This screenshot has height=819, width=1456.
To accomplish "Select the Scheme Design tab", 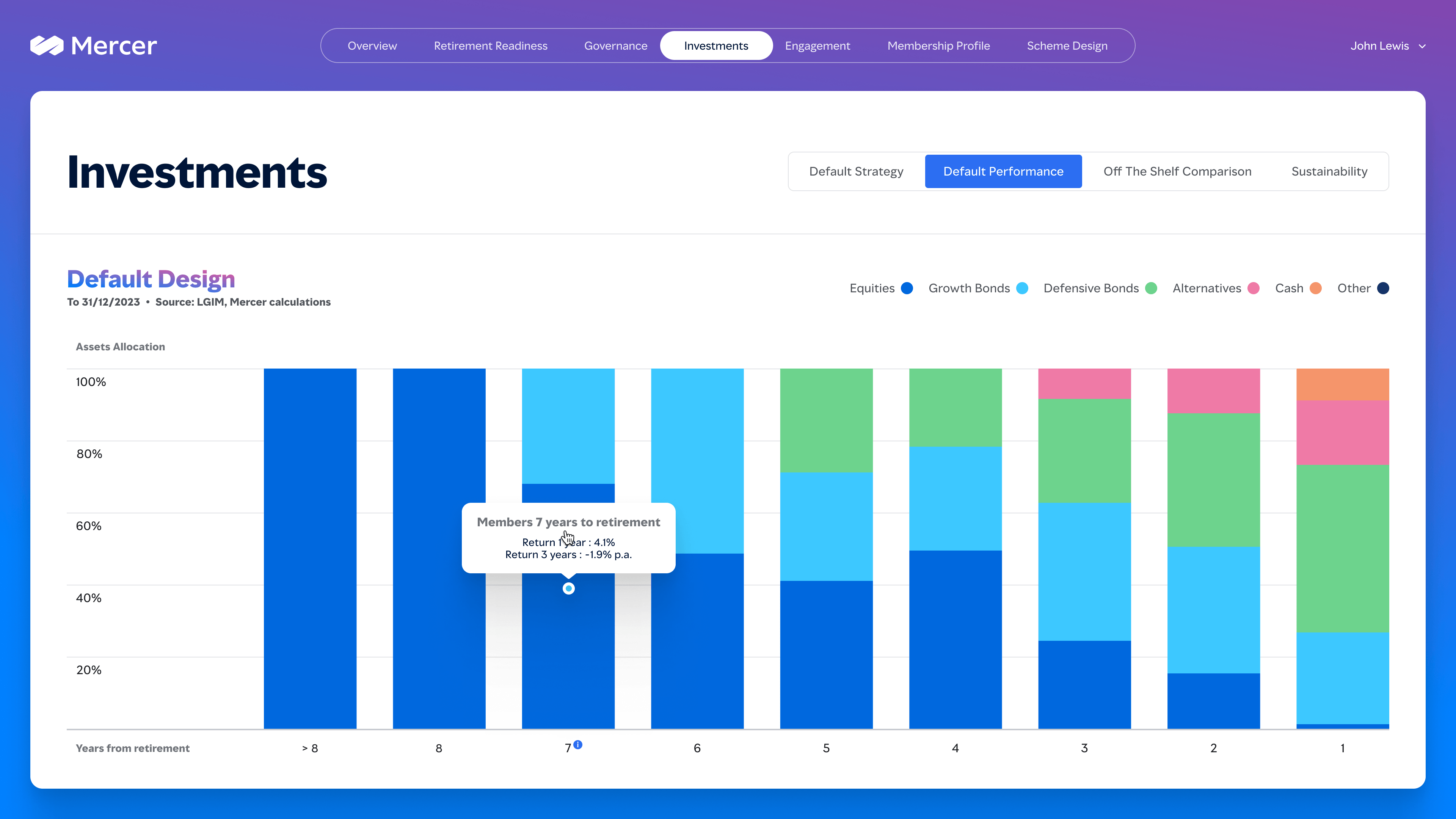I will pyautogui.click(x=1067, y=46).
